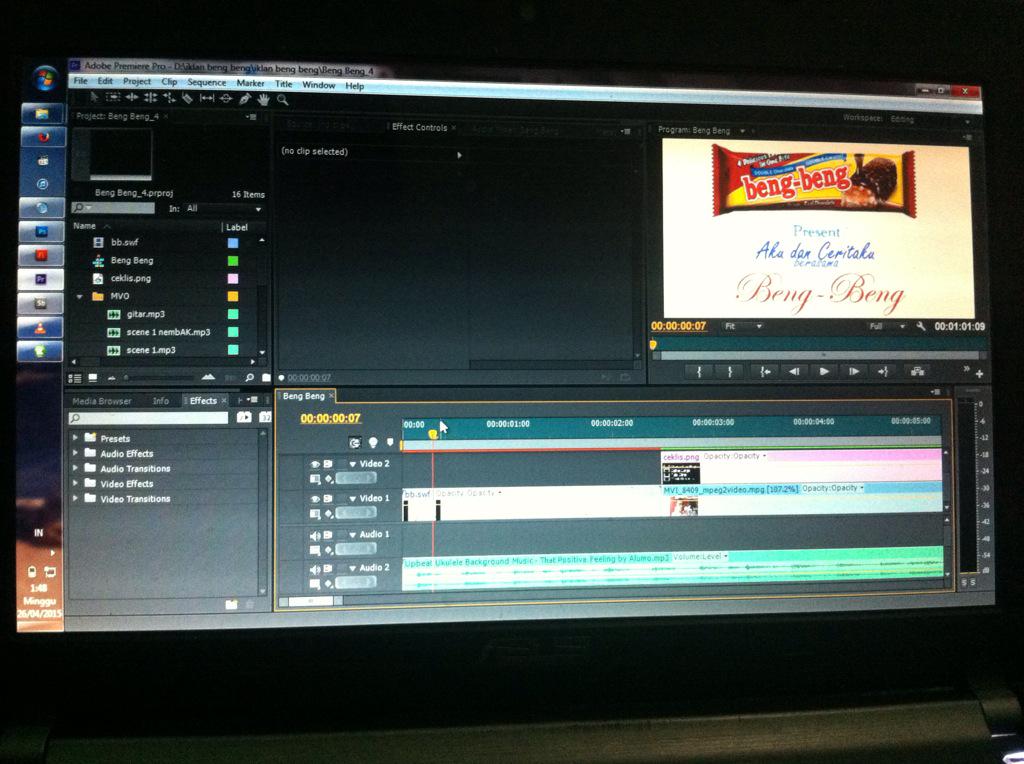Click the Effects panel search field
The width and height of the screenshot is (1024, 764).
click(149, 418)
